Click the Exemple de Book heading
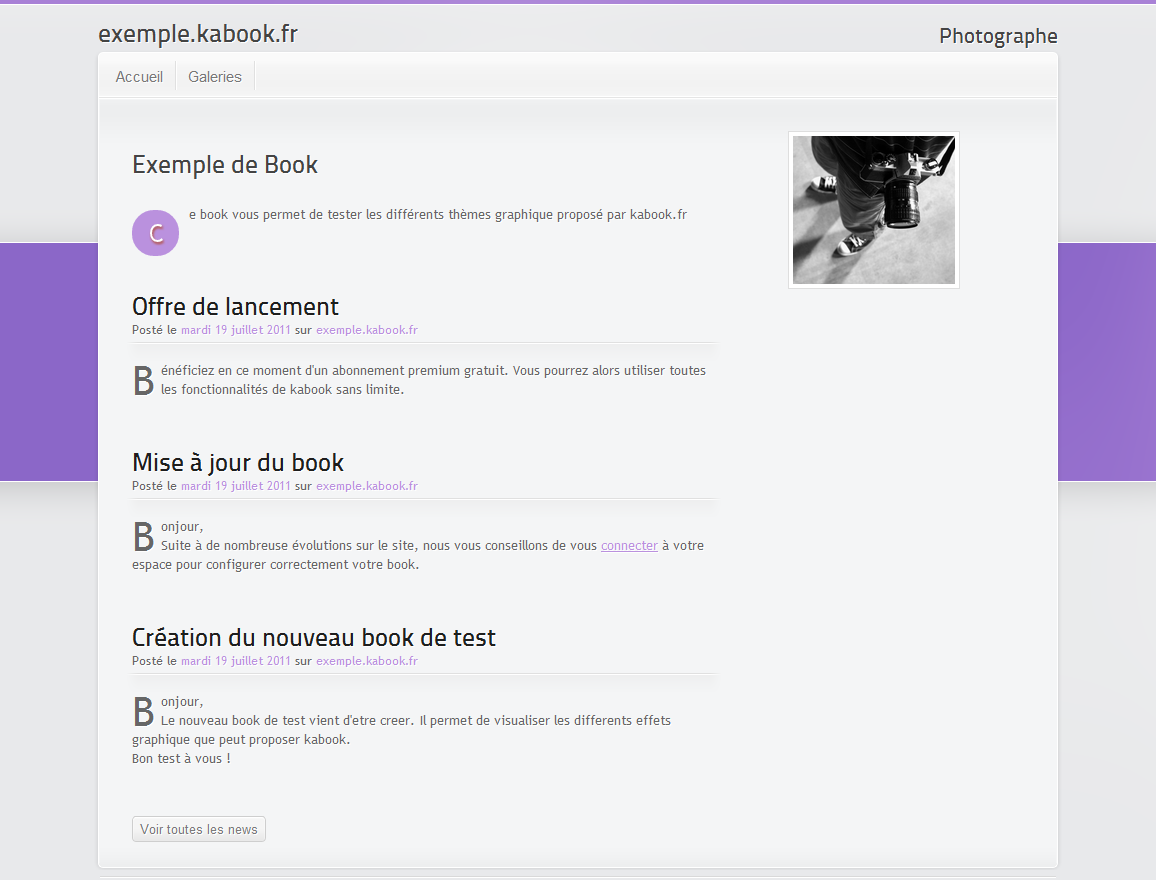The image size is (1156, 880). click(225, 165)
